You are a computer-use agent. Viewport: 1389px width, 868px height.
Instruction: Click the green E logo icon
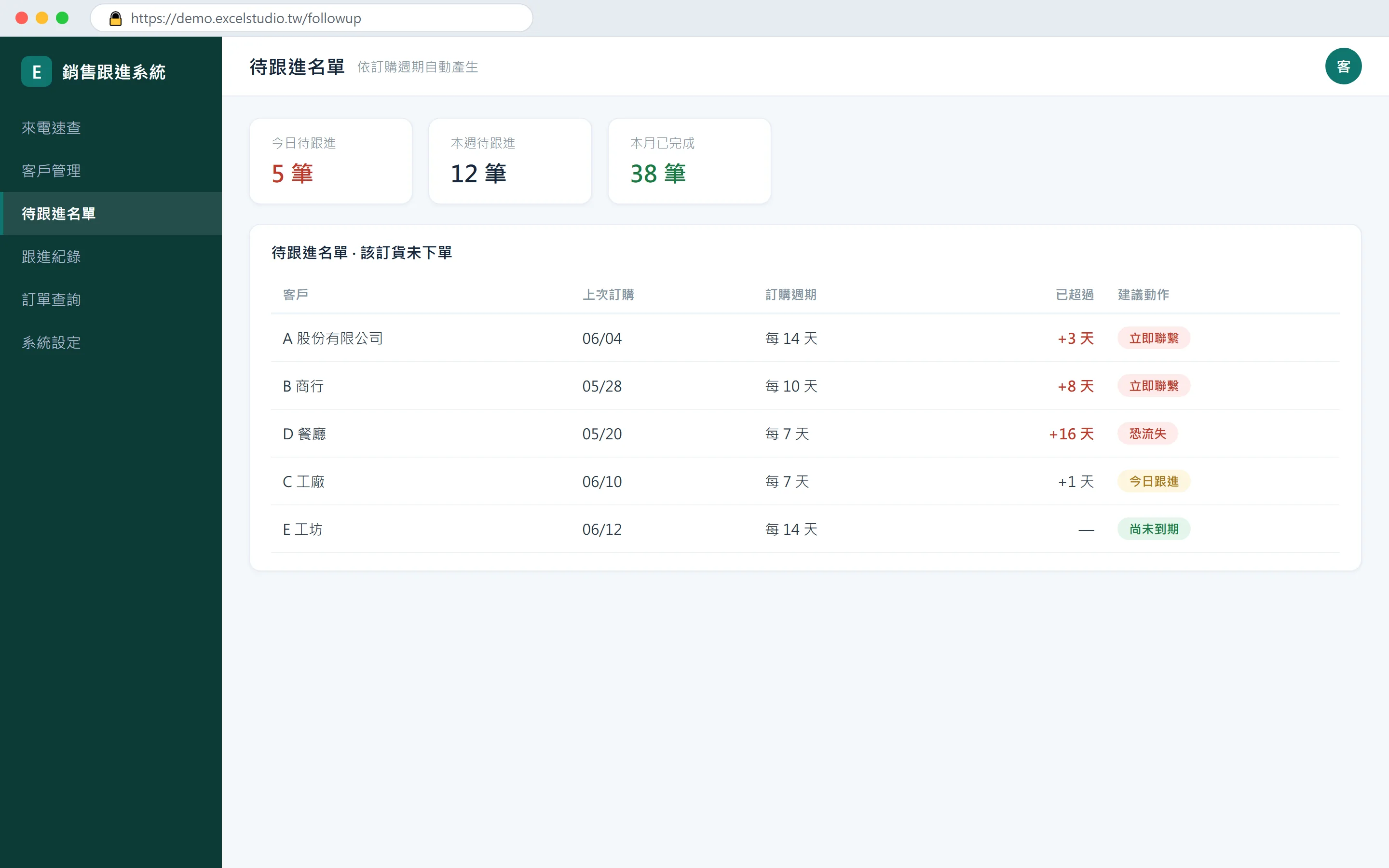point(36,72)
